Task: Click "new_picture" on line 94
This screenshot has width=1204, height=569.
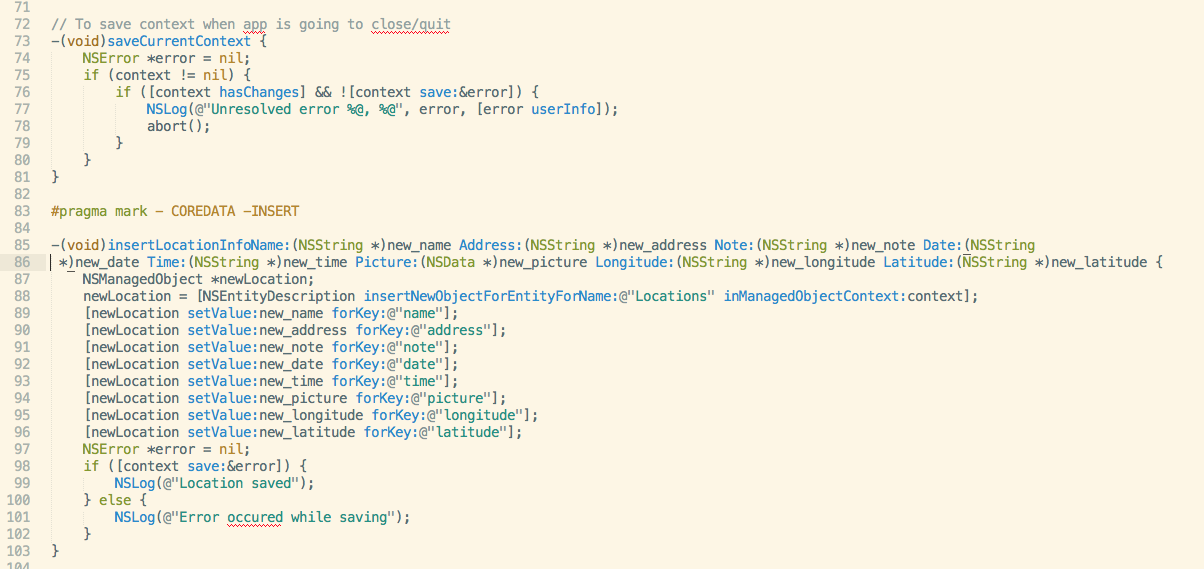Action: point(303,398)
